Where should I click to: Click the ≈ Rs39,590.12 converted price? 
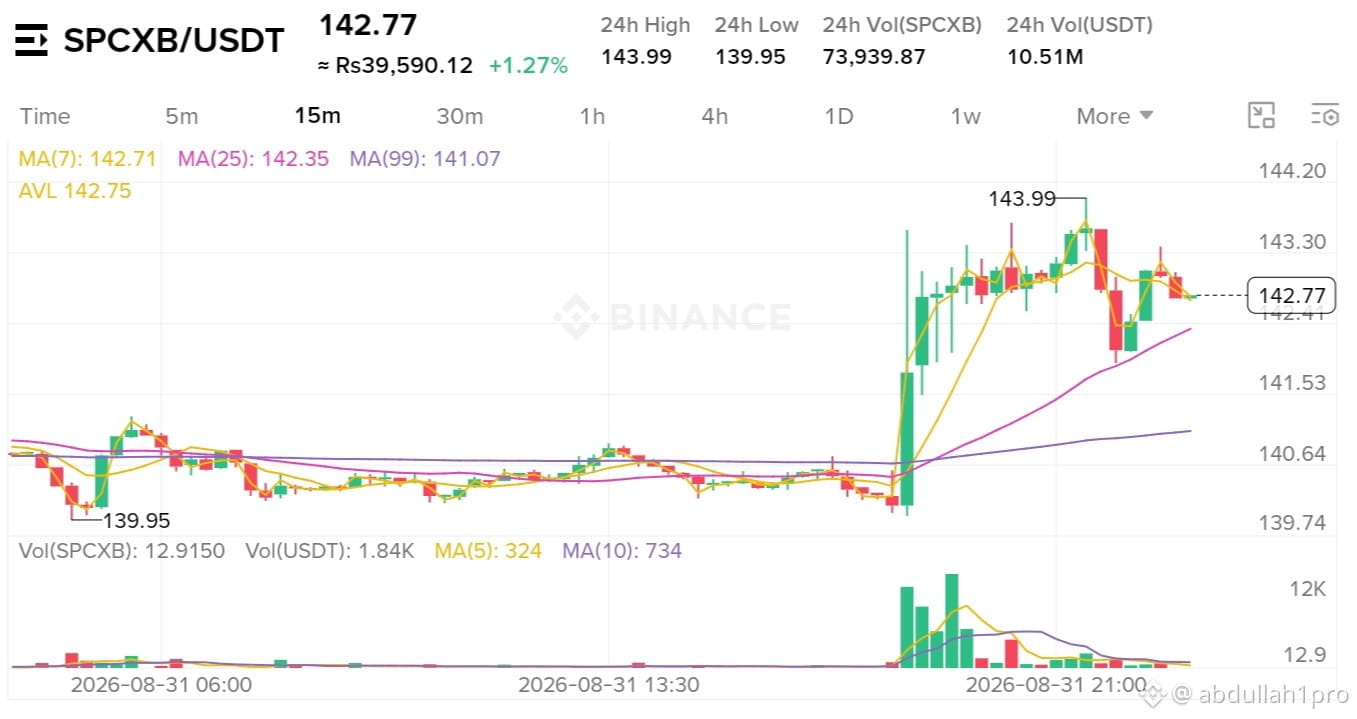click(395, 66)
